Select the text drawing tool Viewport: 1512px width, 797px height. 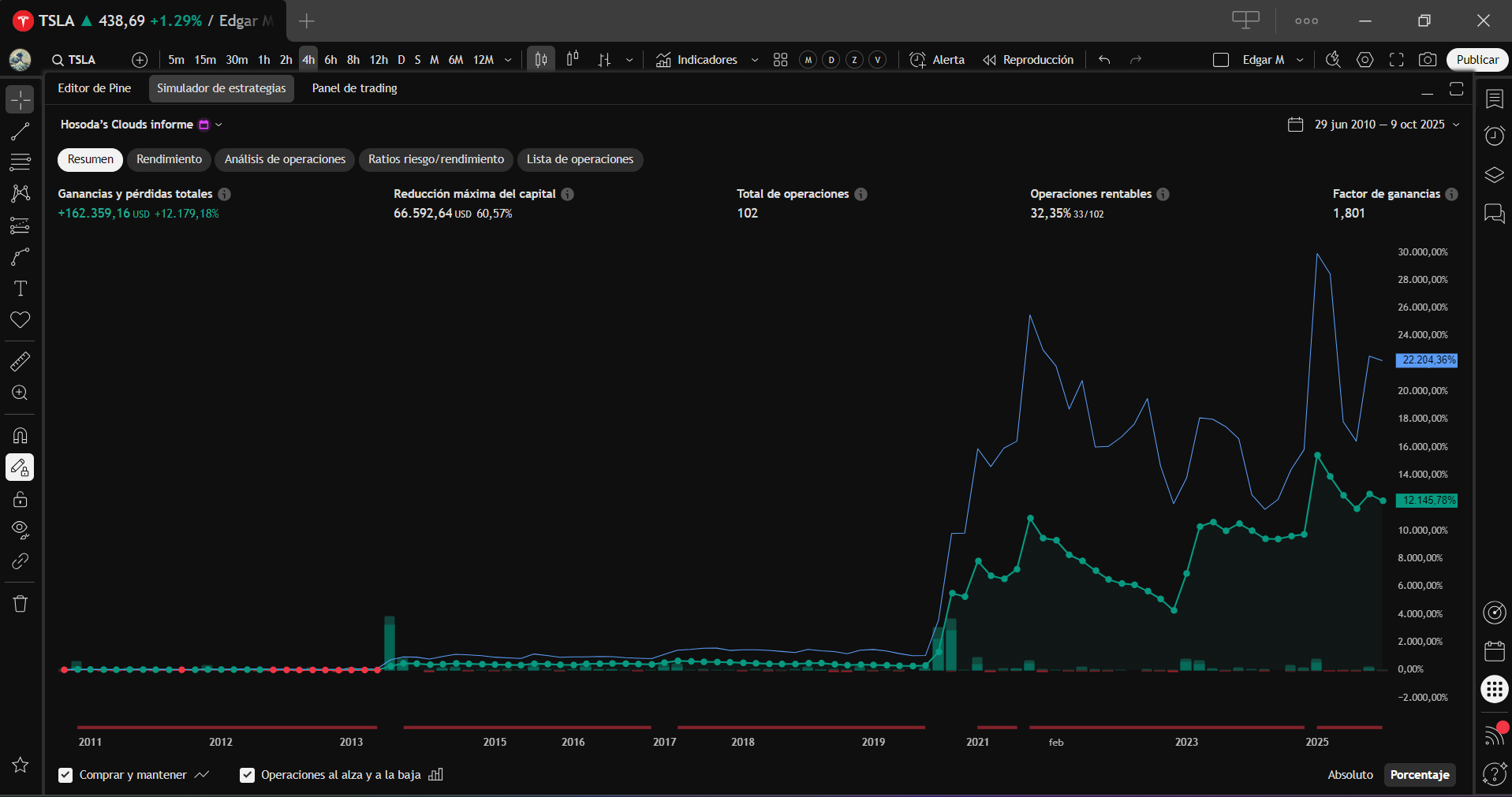click(20, 289)
